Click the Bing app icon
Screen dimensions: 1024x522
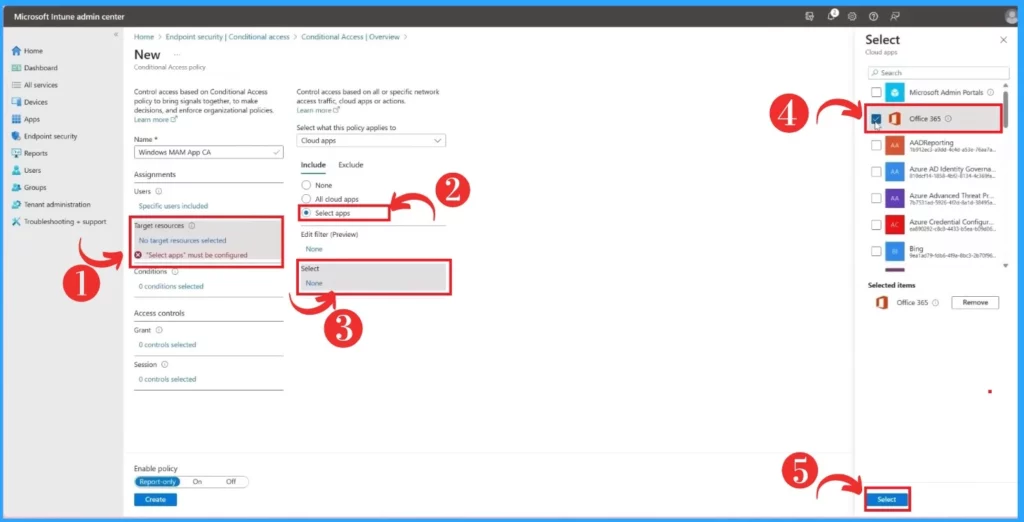point(894,251)
